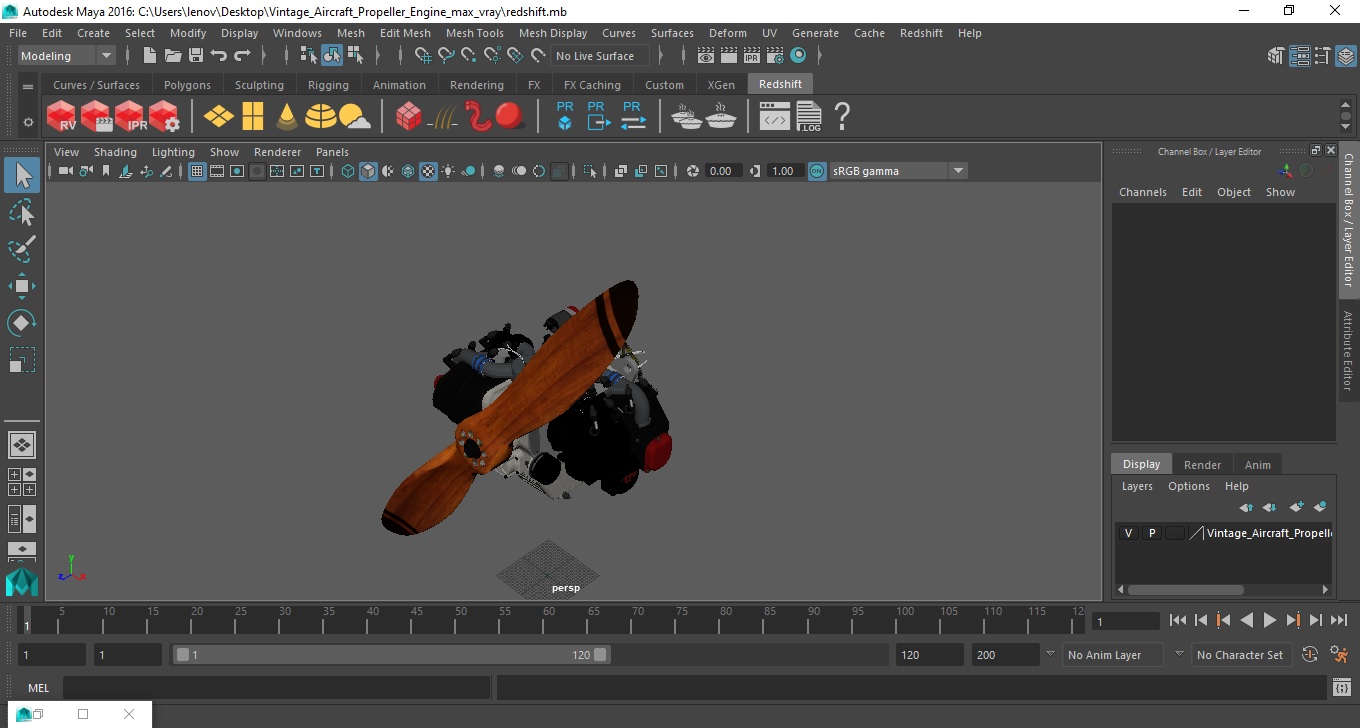This screenshot has width=1360, height=728.
Task: Open animation preferences running man icon
Action: pyautogui.click(x=1340, y=655)
